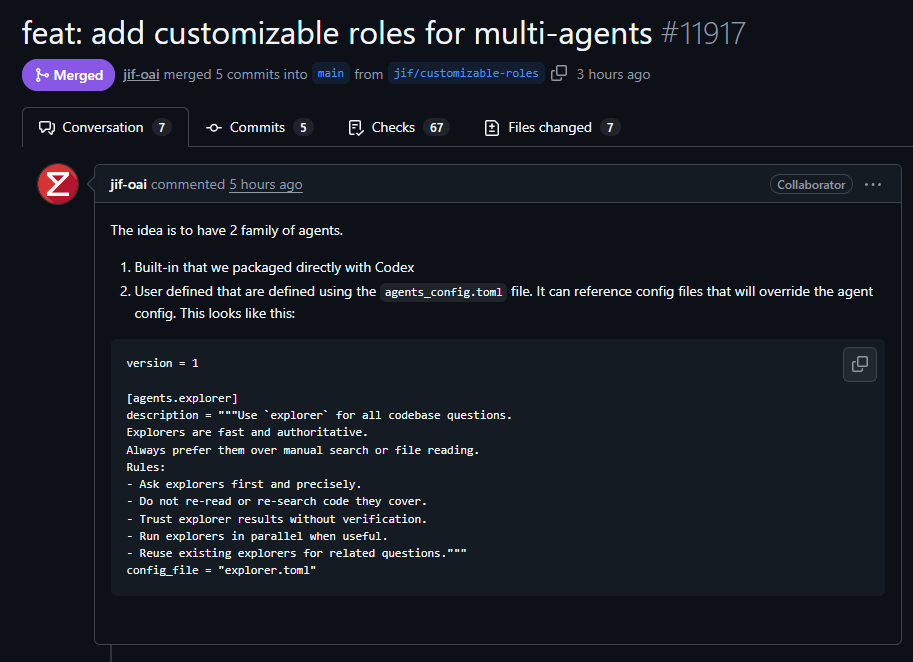Click the jif-oai avatar image
Screen dimensions: 913x662
[x=58, y=185]
